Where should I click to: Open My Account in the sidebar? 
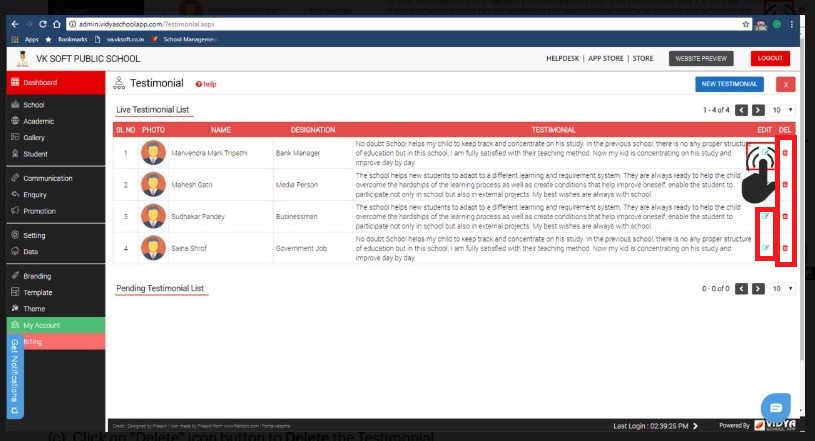tap(56, 325)
